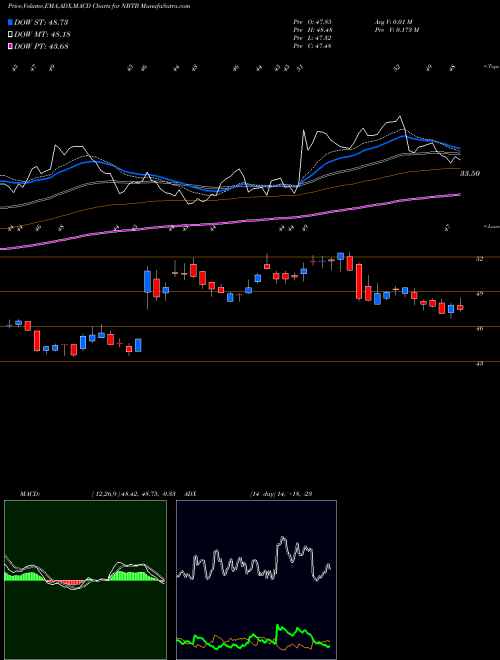Click the blue DOW ST legend swatch
Image resolution: width=500 pixels, height=660 pixels.
(x=10, y=22)
